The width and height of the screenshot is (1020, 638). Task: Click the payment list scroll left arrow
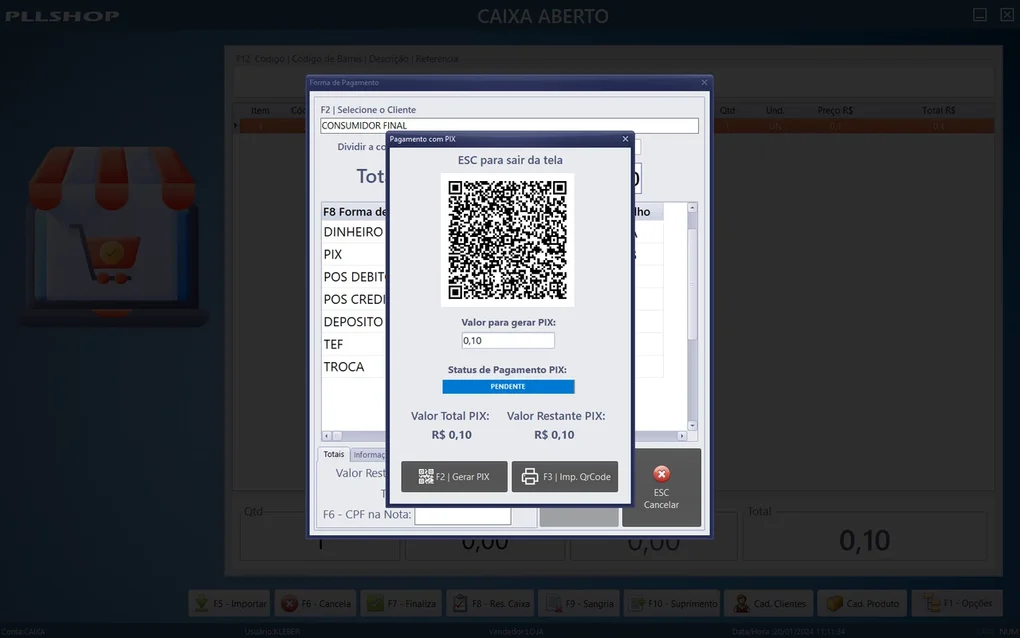point(327,436)
